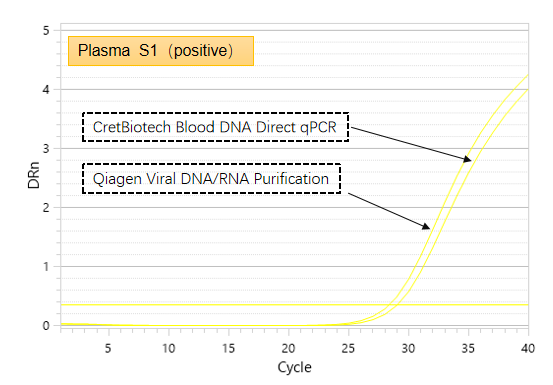Click the arrowhead pointing from CretBiotech label
The image size is (553, 385).
coord(467,159)
